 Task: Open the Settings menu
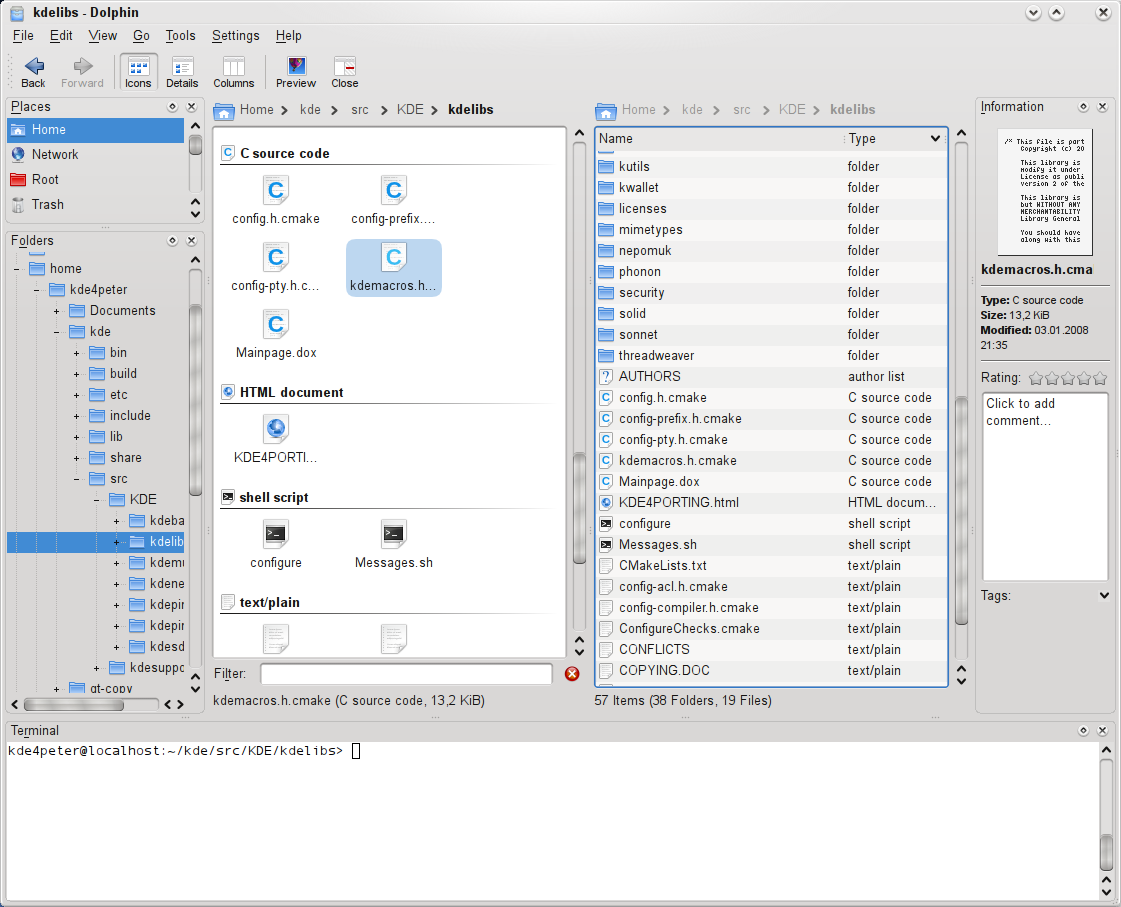coord(235,36)
